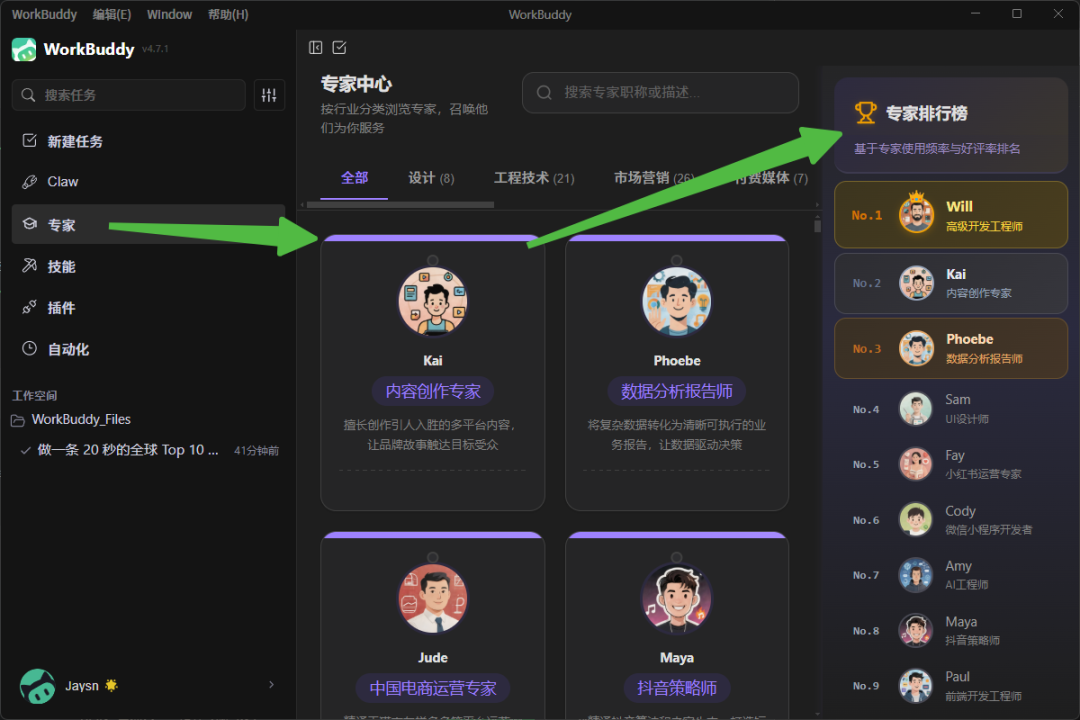This screenshot has width=1080, height=720.
Task: Collapse the sidebar with the panel icon
Action: [x=315, y=47]
